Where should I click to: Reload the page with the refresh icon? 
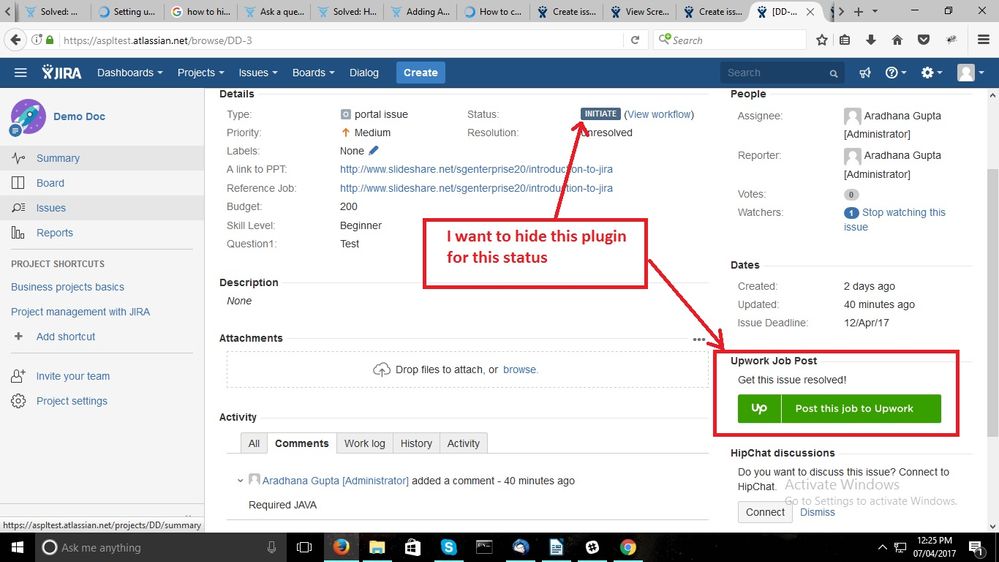point(635,40)
